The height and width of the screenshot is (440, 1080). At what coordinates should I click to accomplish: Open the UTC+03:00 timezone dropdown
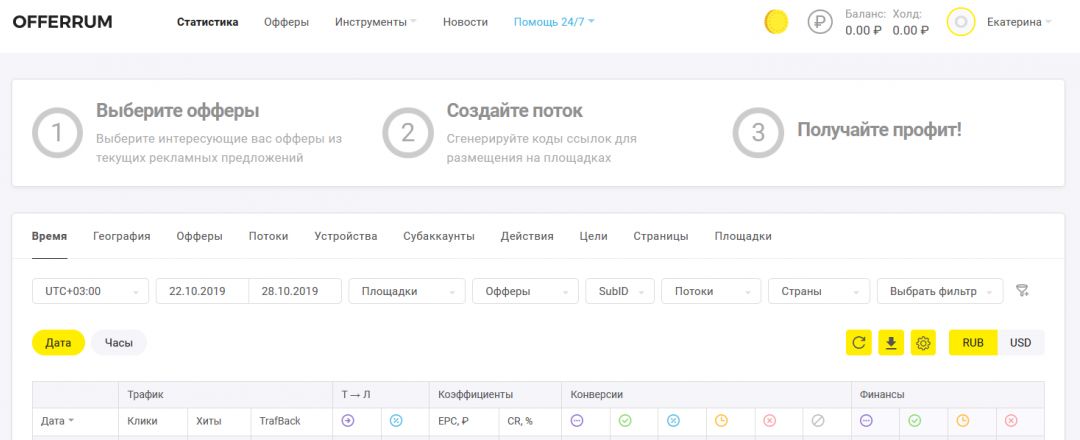[90, 291]
